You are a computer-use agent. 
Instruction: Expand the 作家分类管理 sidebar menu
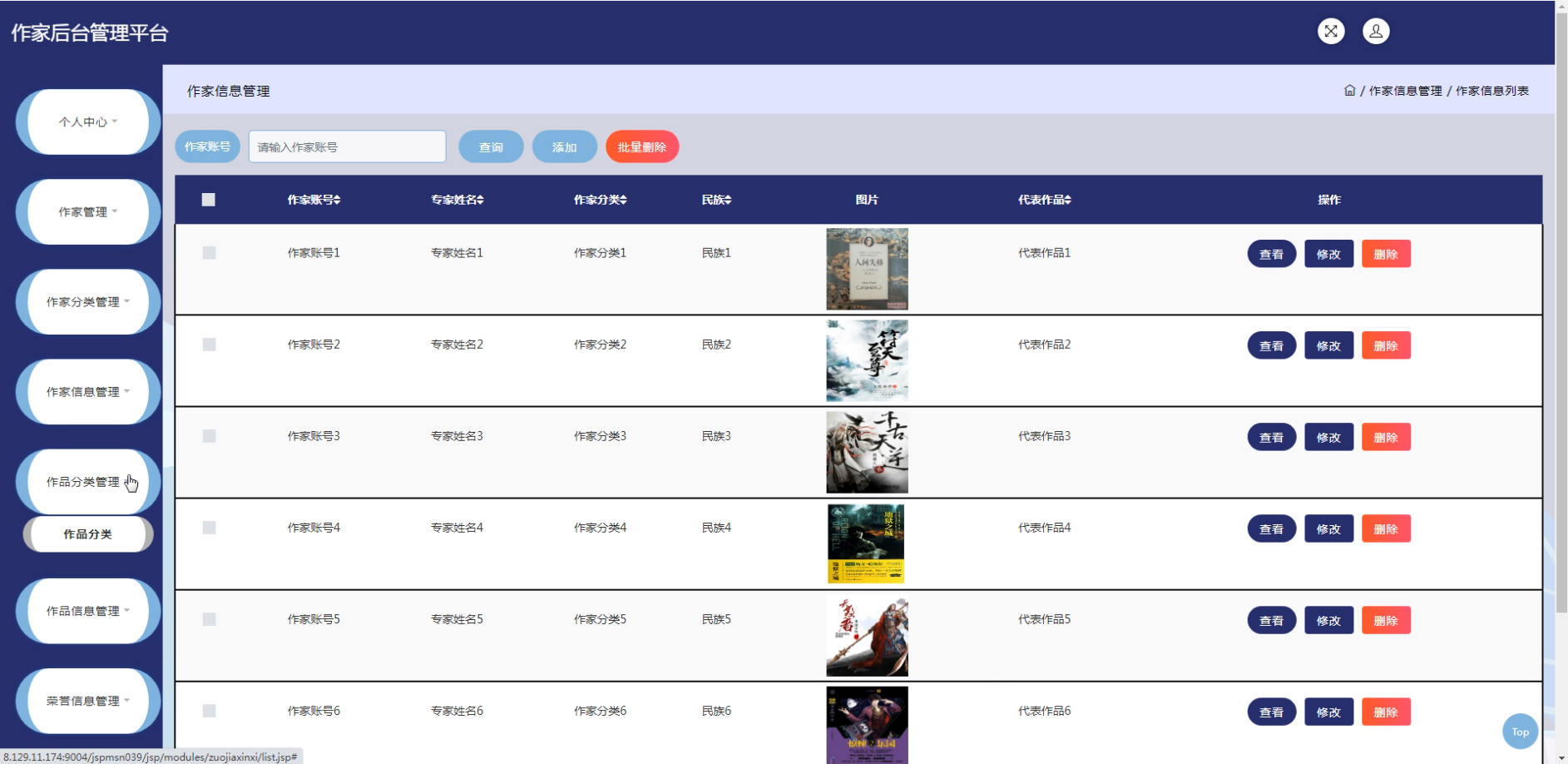88,301
